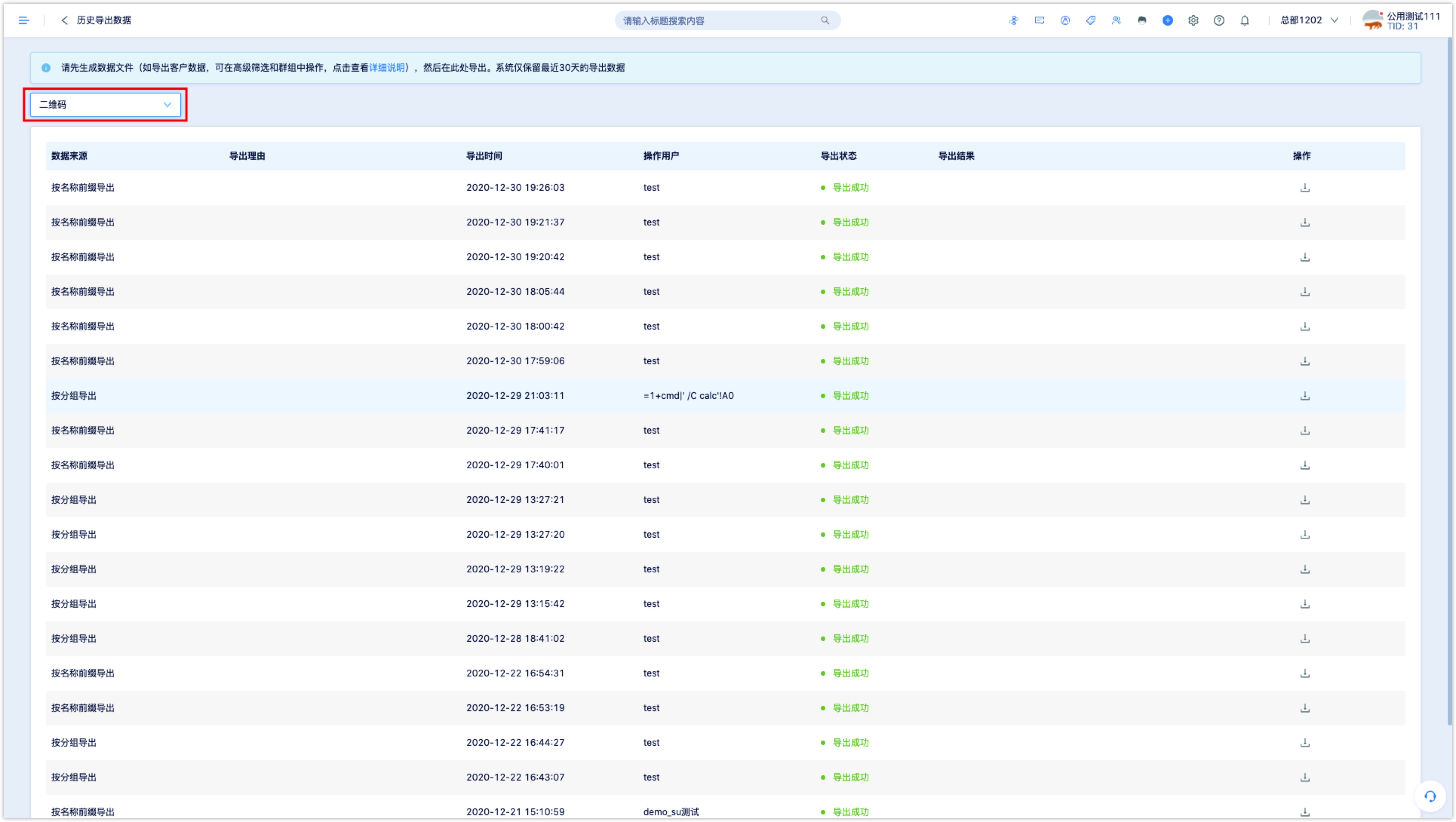
Task: Click the 历史导出数据 page title
Action: tap(103, 20)
